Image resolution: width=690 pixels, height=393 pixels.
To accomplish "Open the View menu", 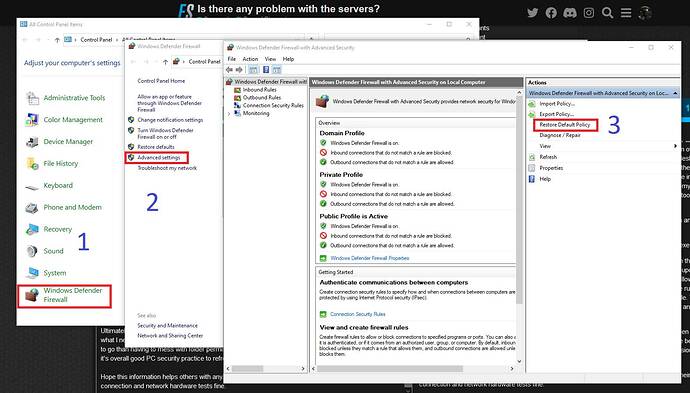I will [270, 59].
